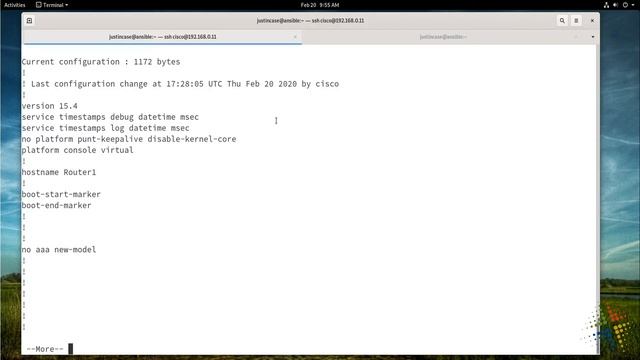Open terminal search with magnifier icon
640x360 pixels.
[x=562, y=20]
